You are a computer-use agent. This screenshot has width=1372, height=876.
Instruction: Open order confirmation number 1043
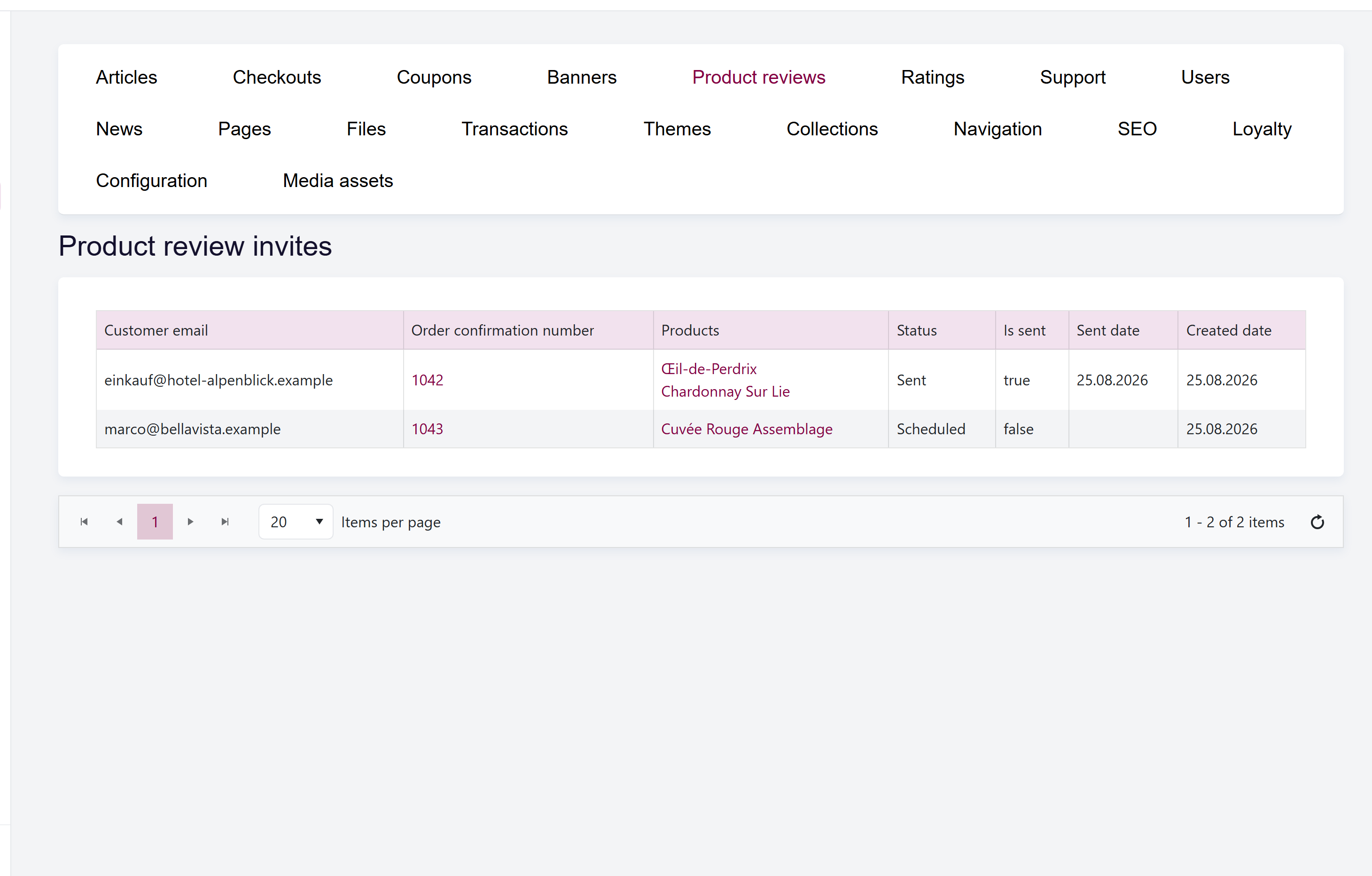click(427, 429)
